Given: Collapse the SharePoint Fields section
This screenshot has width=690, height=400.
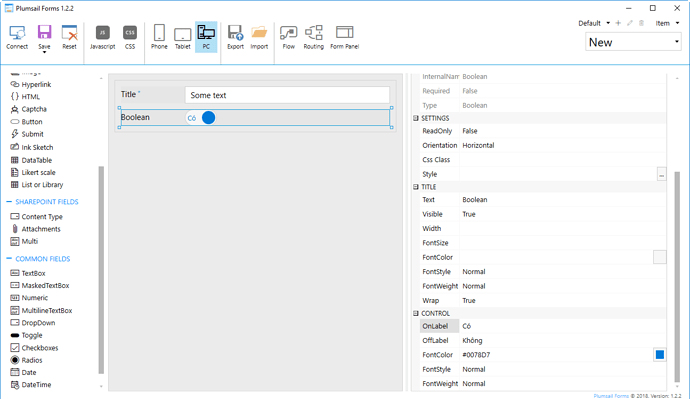Looking at the screenshot, I should [x=9, y=202].
